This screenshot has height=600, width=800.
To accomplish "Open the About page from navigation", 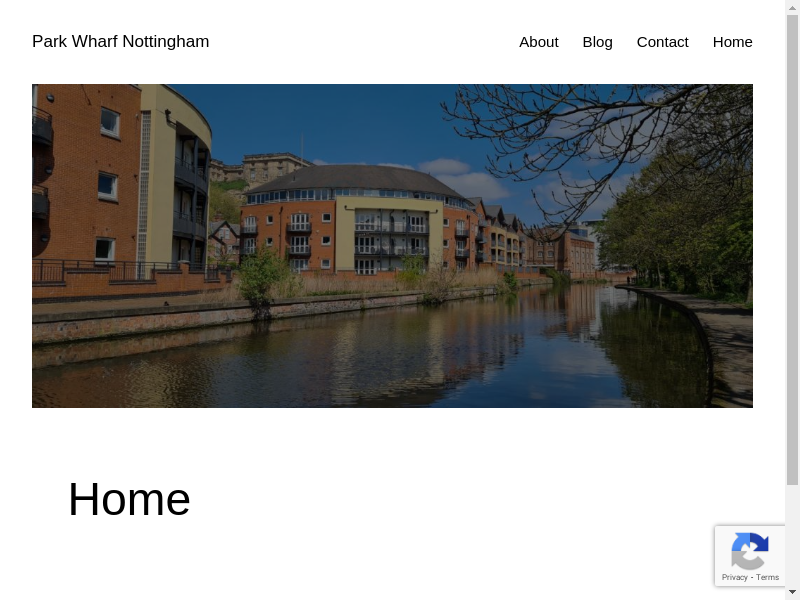I will click(x=538, y=42).
